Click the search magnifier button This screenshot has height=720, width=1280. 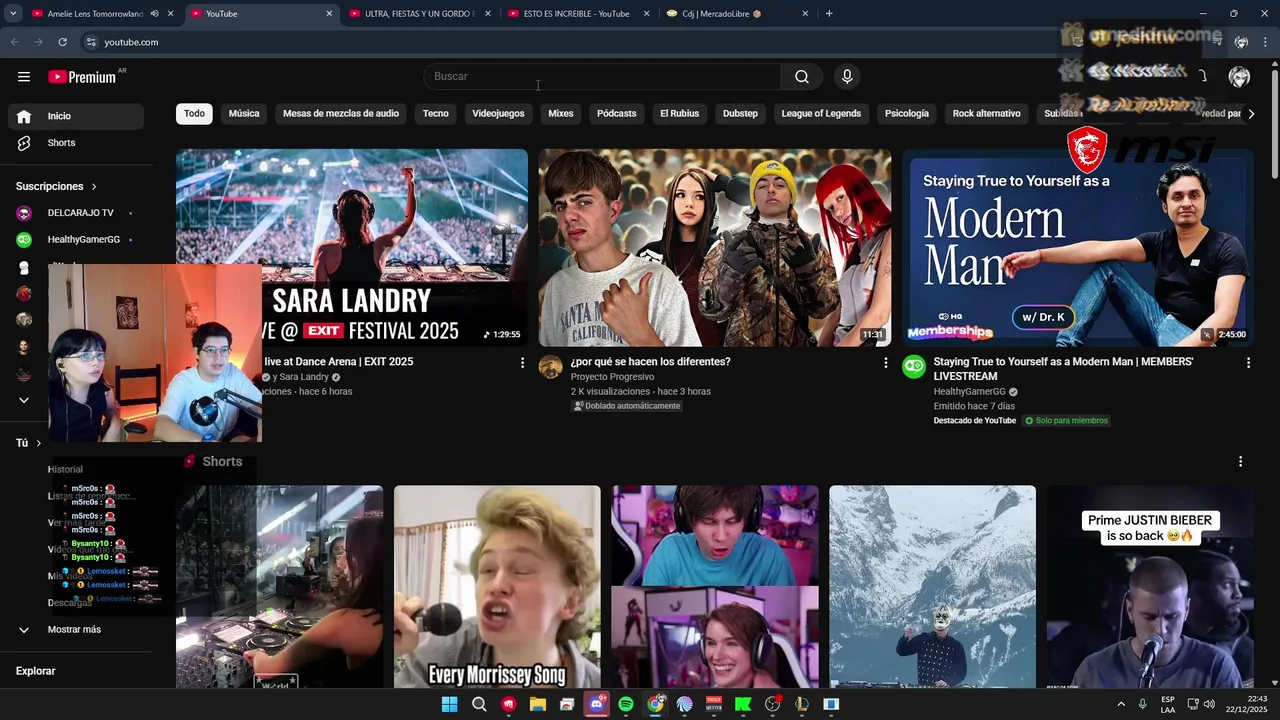802,77
